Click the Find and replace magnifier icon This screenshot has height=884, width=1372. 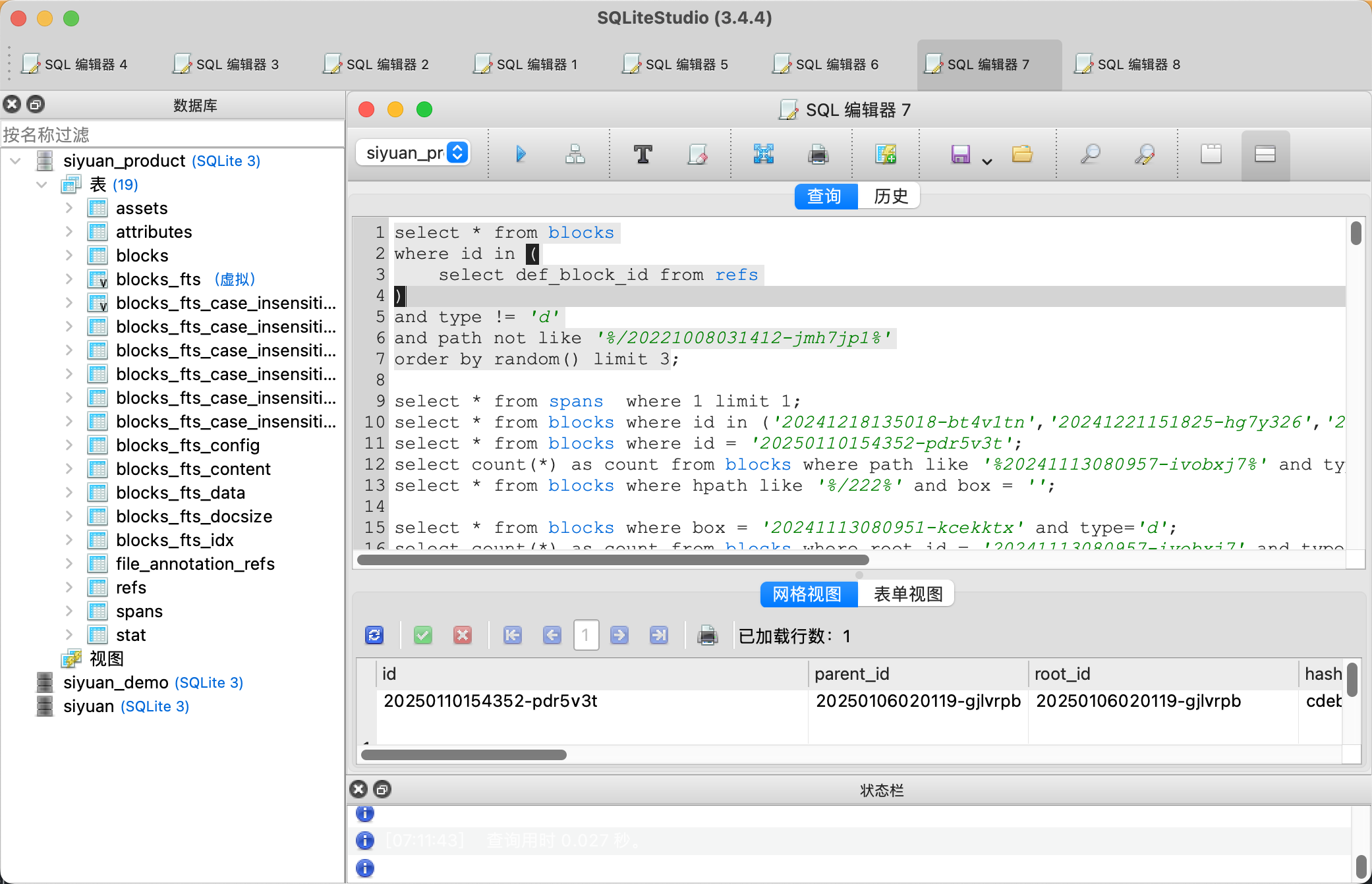(1145, 154)
